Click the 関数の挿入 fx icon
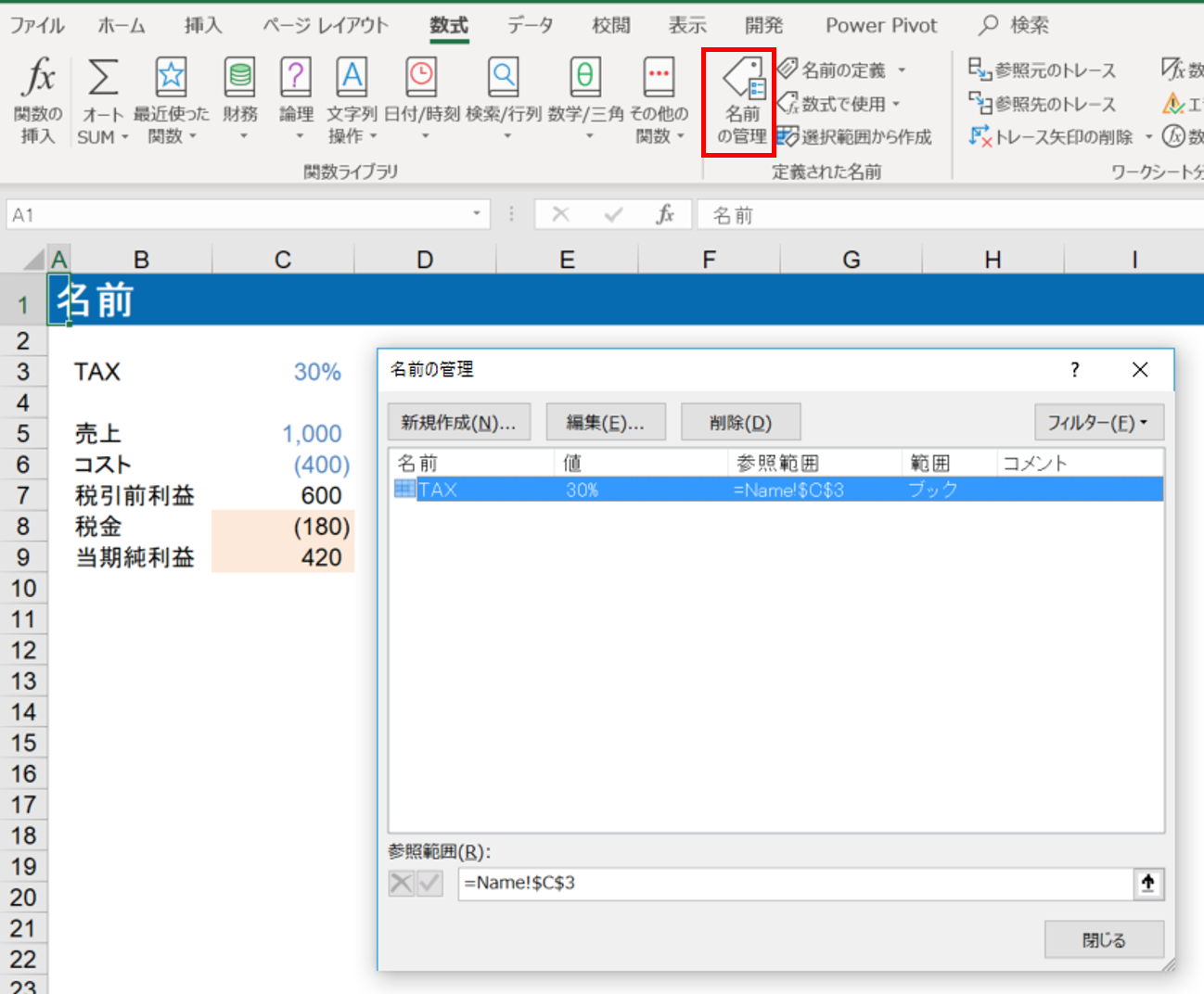This screenshot has width=1204, height=994. coord(38,78)
